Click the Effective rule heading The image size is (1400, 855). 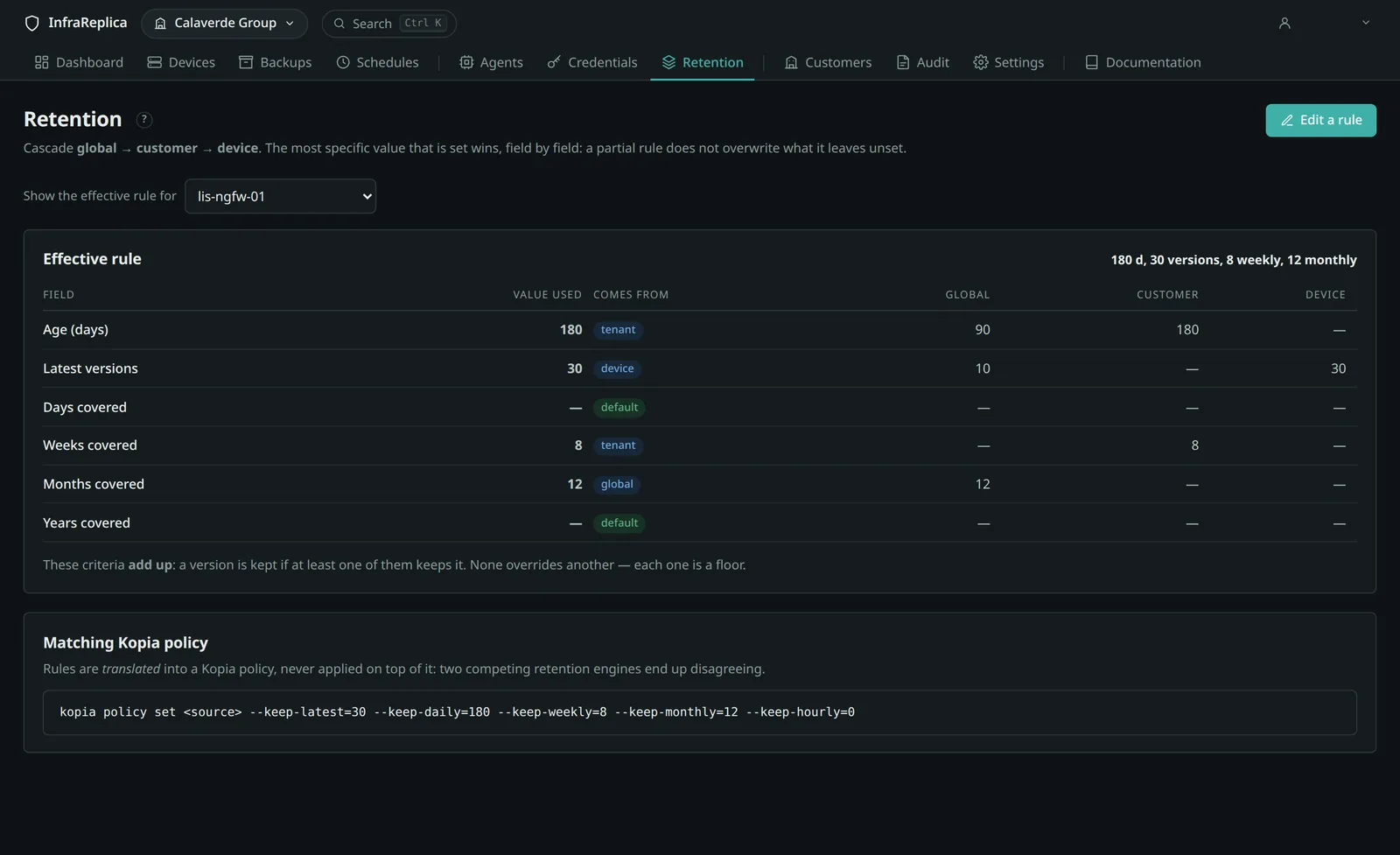pos(92,259)
